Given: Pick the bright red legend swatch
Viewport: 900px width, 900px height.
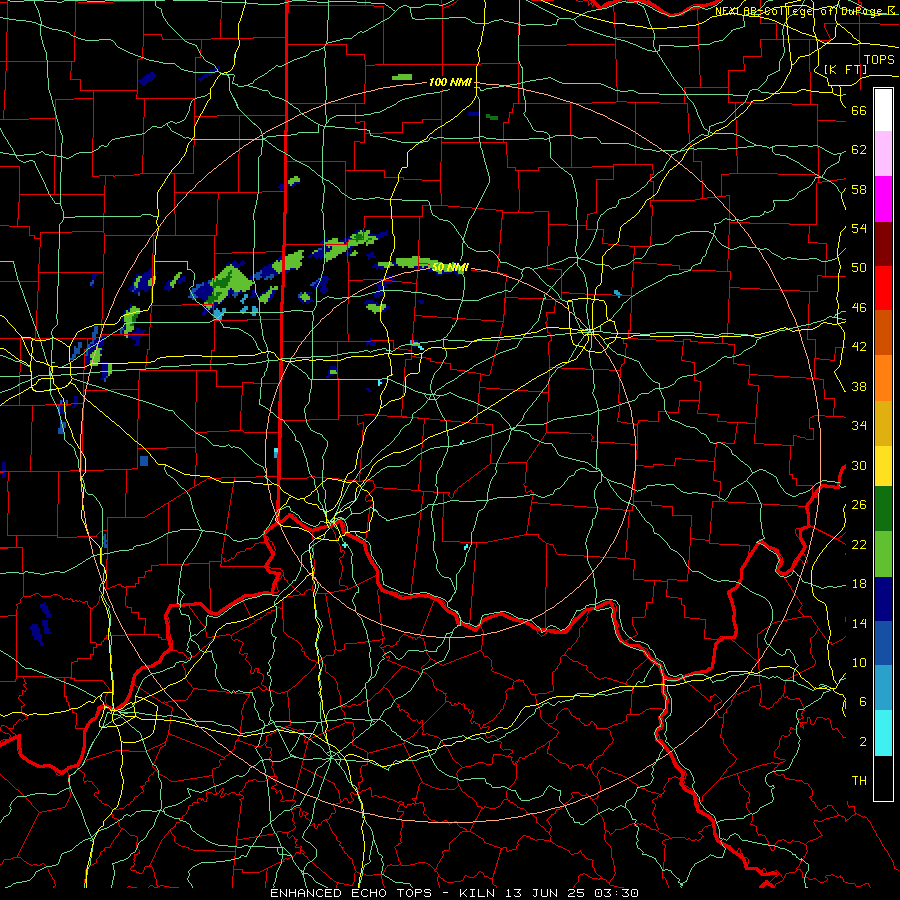Looking at the screenshot, I should click(883, 288).
